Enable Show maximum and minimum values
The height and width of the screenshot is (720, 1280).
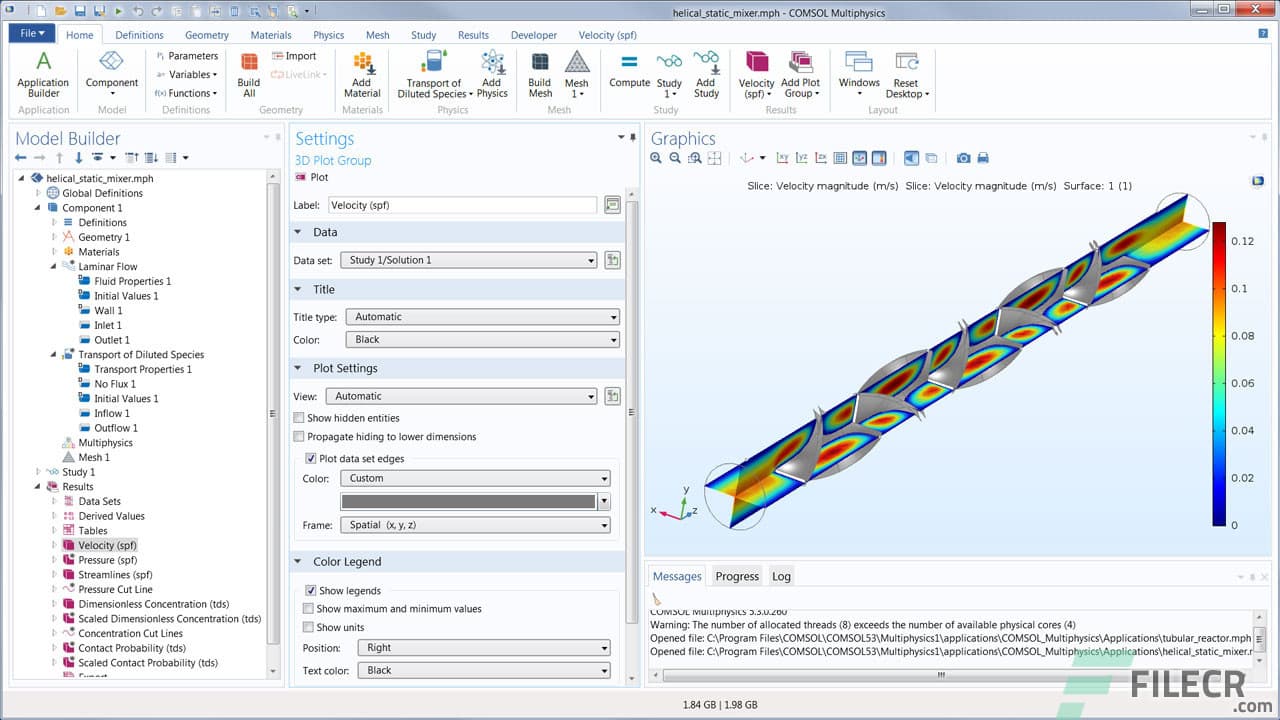pos(309,609)
